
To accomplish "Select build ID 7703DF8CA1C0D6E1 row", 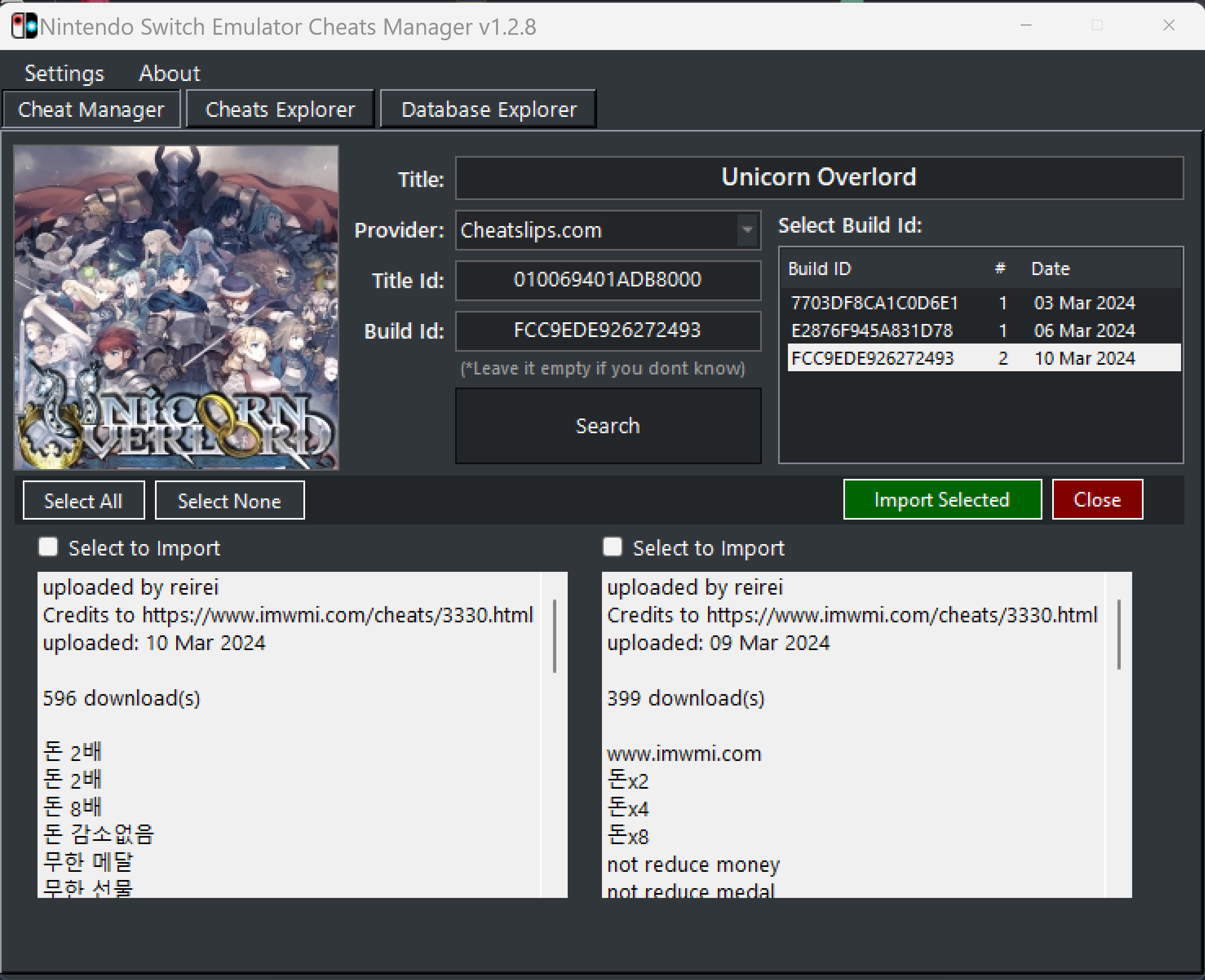I will coord(984,303).
